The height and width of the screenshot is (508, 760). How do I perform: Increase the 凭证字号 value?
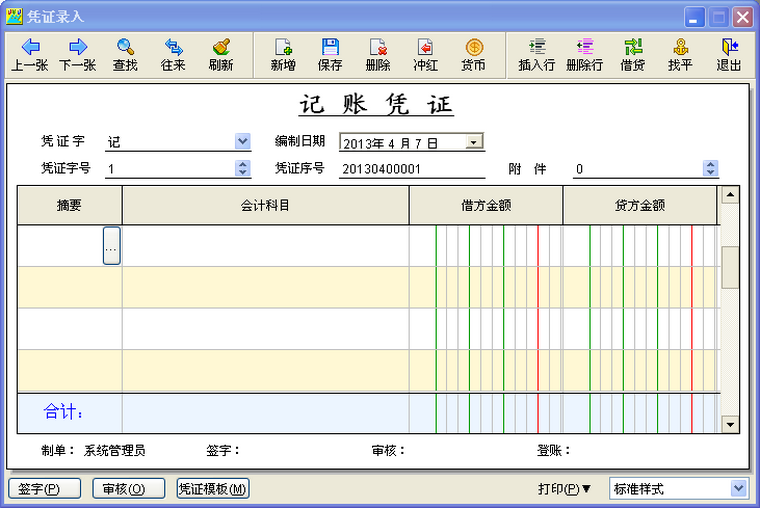click(243, 164)
